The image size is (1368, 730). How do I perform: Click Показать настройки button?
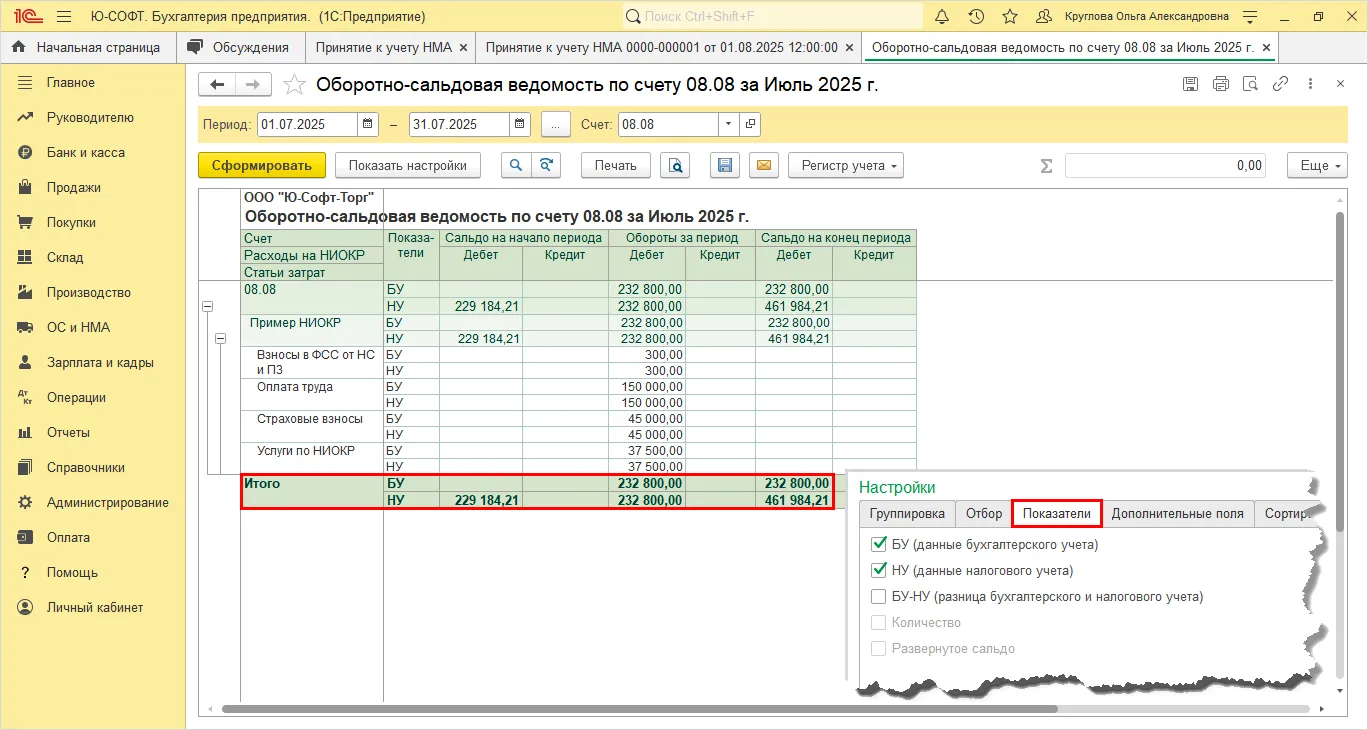[408, 166]
